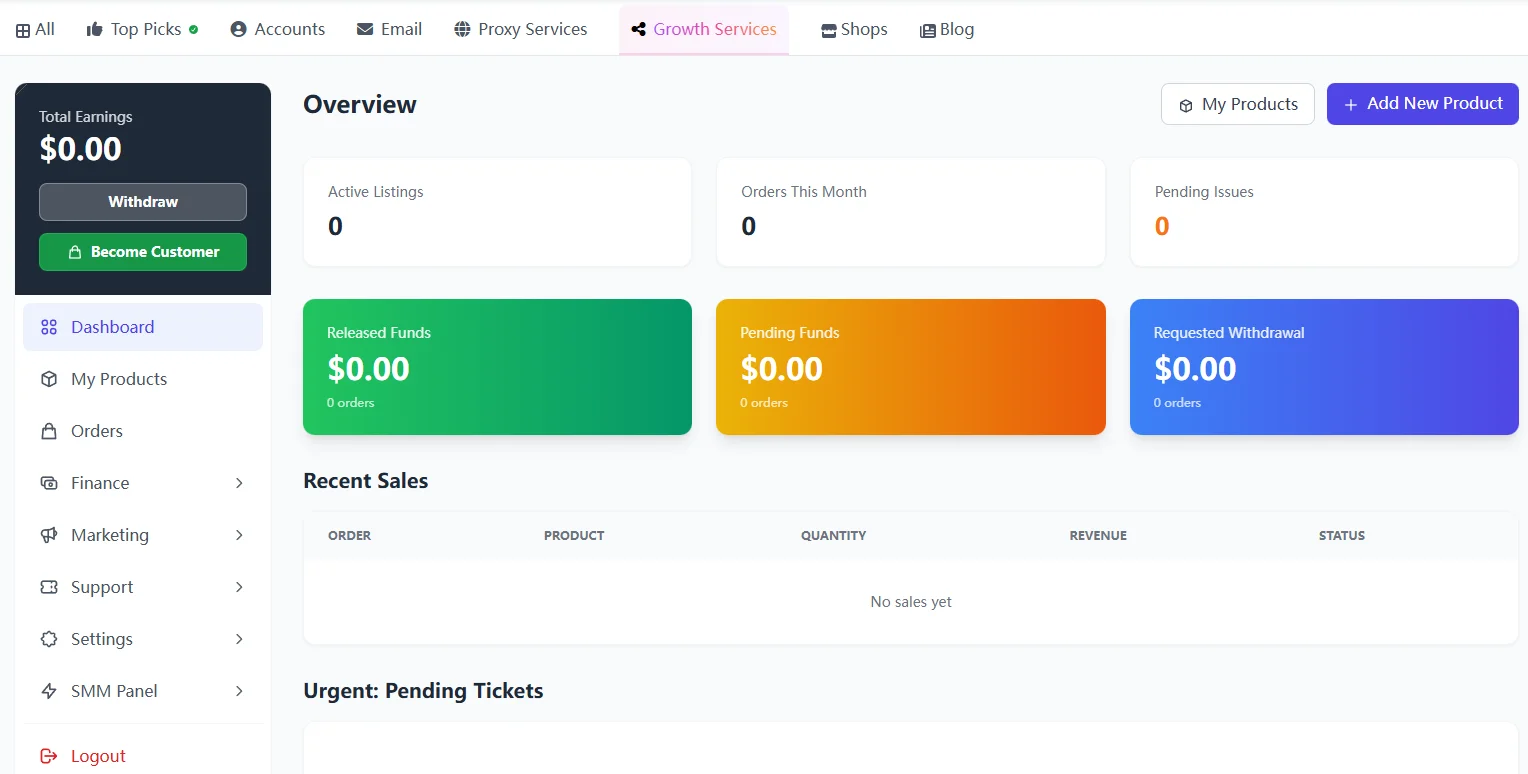Expand the Settings submenu chevron
Viewport: 1528px width, 774px height.
click(239, 639)
